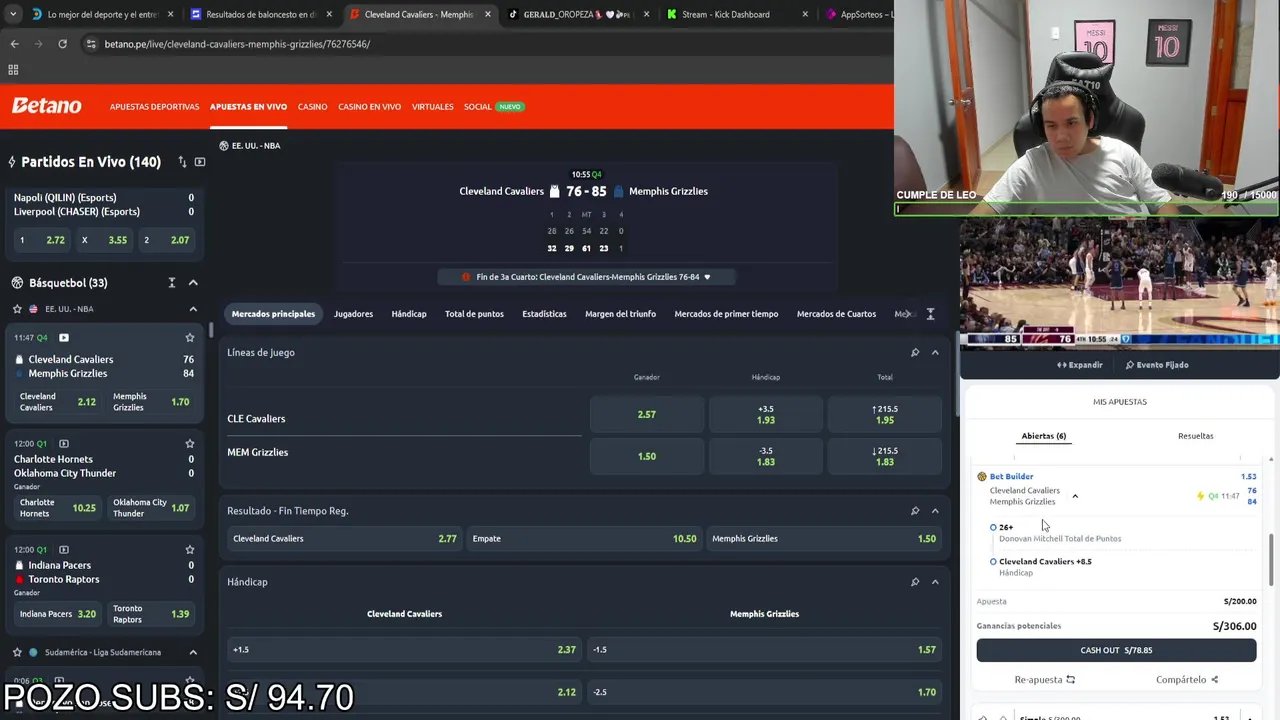Click Evento Fijado pin button
The height and width of the screenshot is (720, 1280).
(1157, 365)
